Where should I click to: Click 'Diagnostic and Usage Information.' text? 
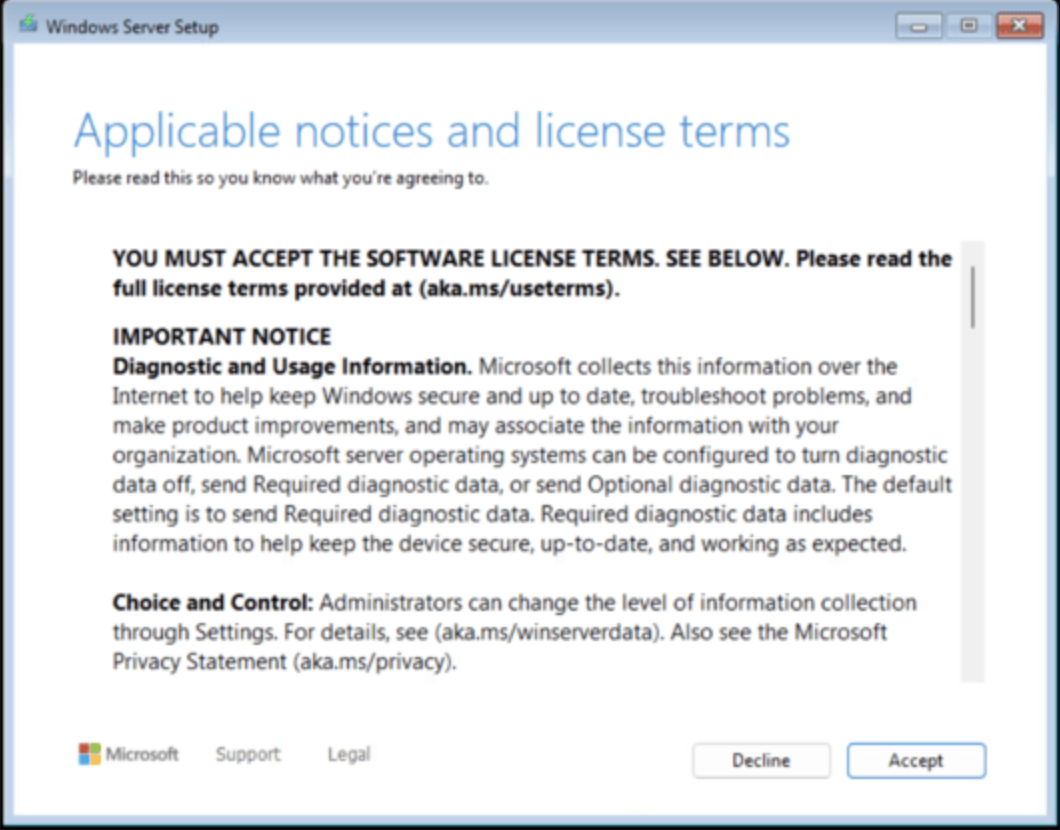tap(292, 366)
